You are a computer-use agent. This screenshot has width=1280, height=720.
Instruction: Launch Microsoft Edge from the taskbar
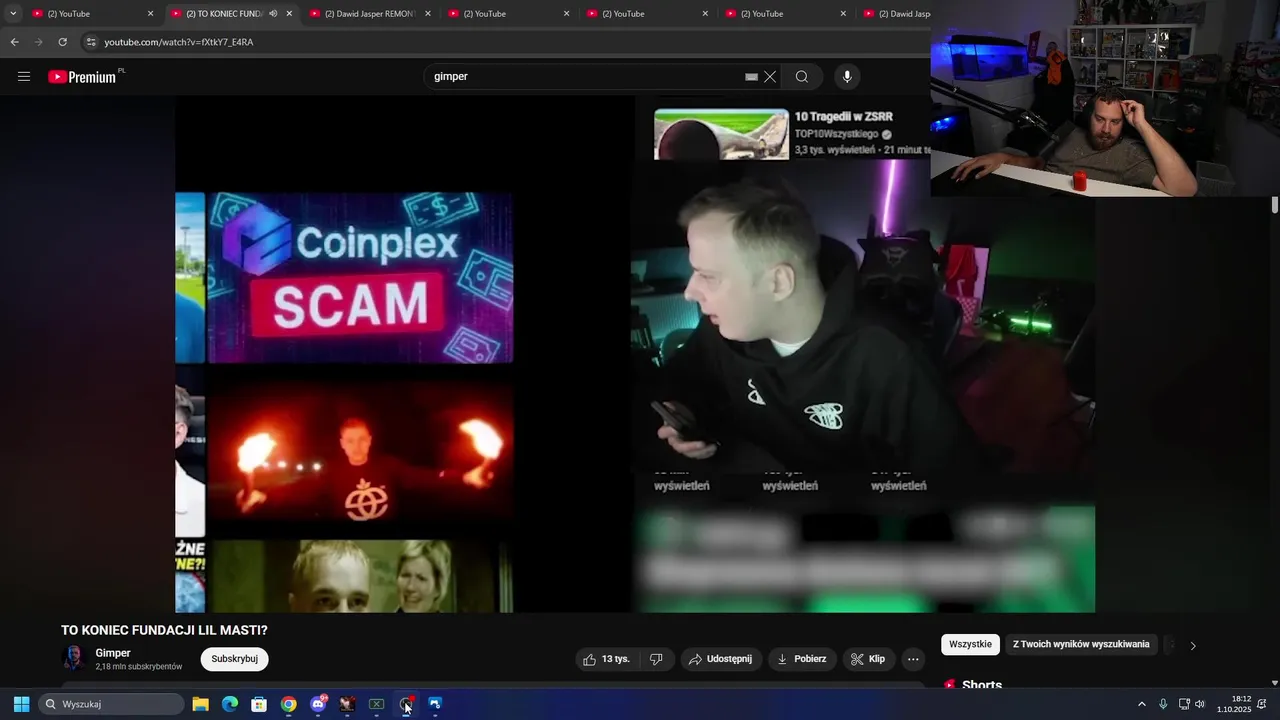pyautogui.click(x=229, y=704)
